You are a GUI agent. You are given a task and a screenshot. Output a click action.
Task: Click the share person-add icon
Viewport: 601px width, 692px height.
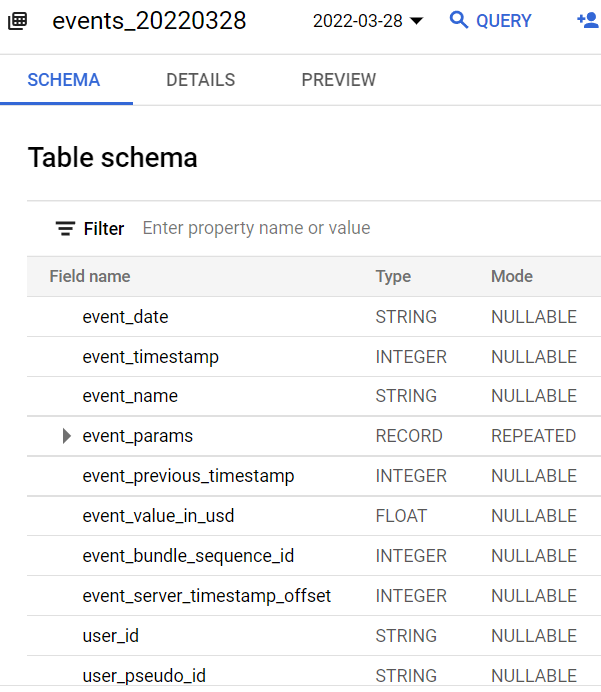point(588,21)
